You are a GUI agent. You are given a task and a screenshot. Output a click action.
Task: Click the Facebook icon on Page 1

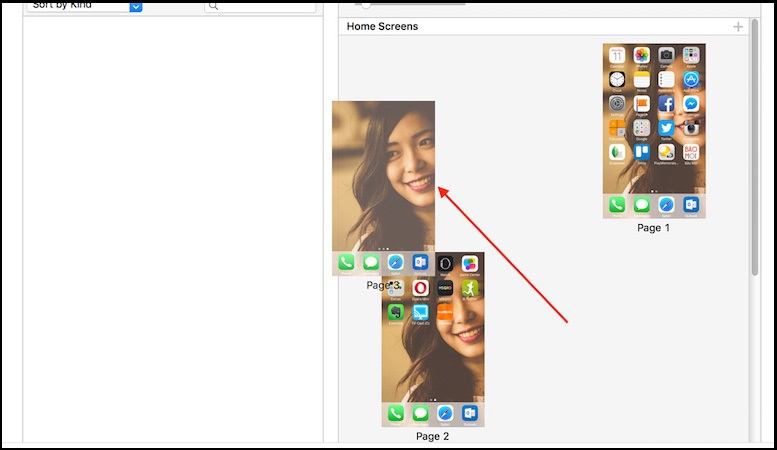coord(666,104)
